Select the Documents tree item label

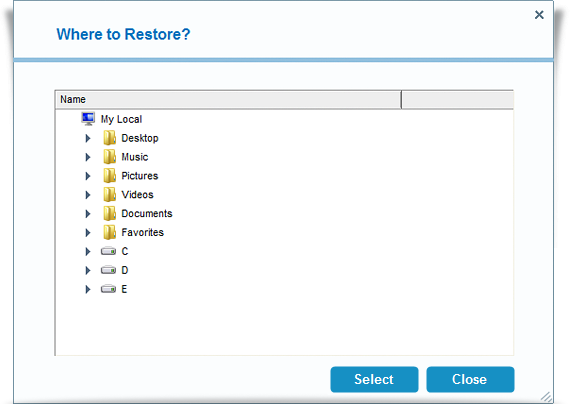147,213
